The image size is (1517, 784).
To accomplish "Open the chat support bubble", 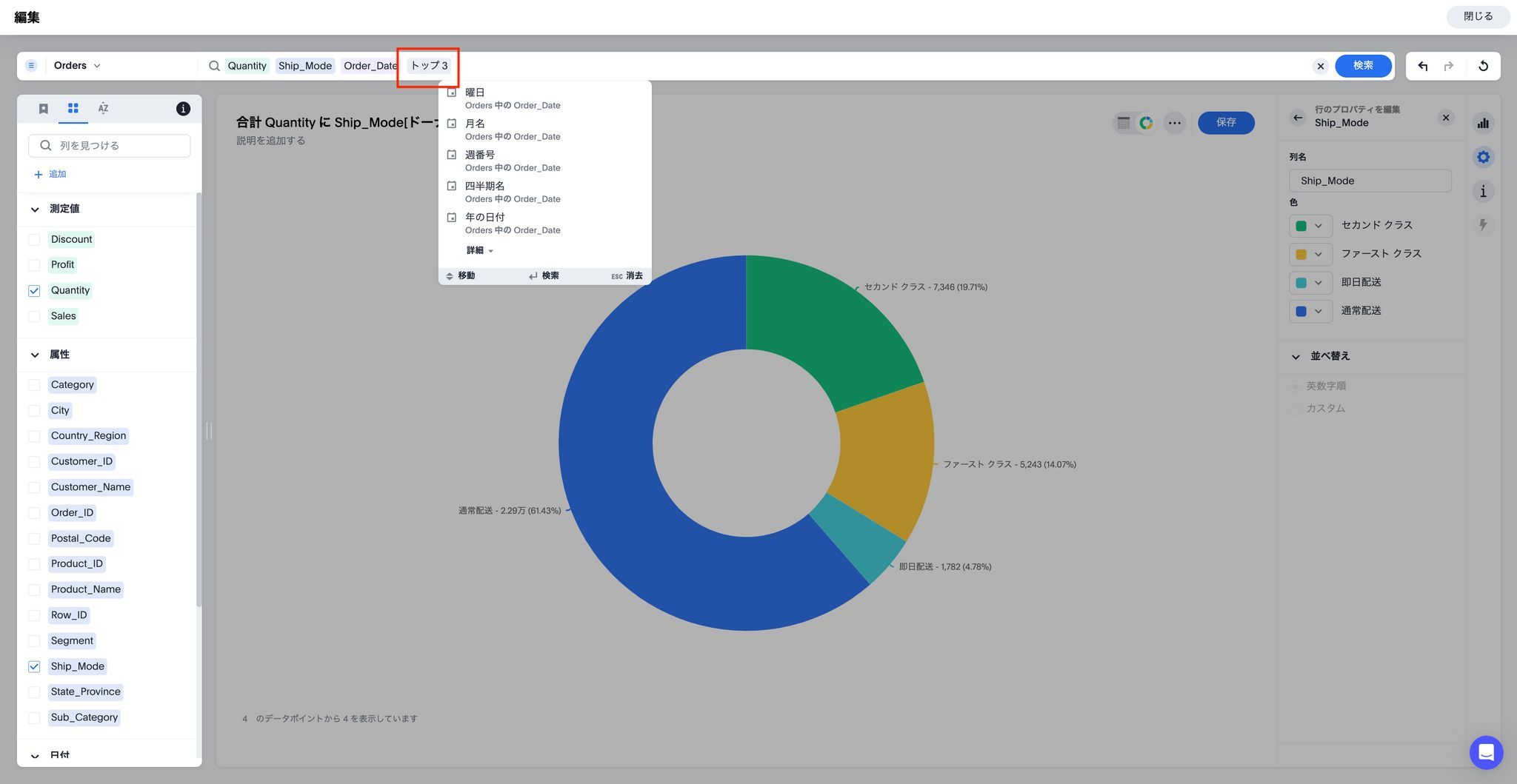I will [1486, 752].
